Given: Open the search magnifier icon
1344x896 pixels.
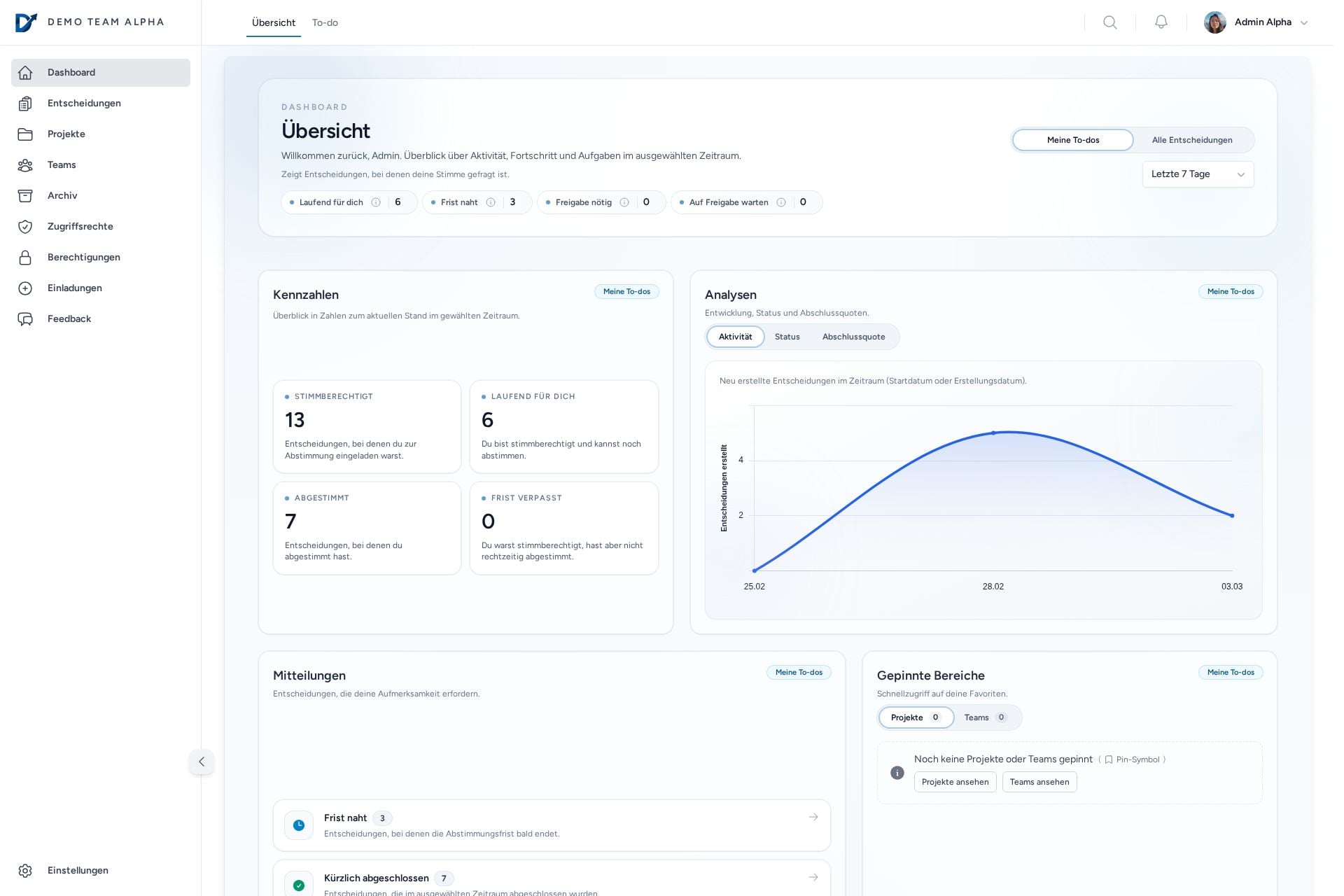Looking at the screenshot, I should click(x=1109, y=22).
